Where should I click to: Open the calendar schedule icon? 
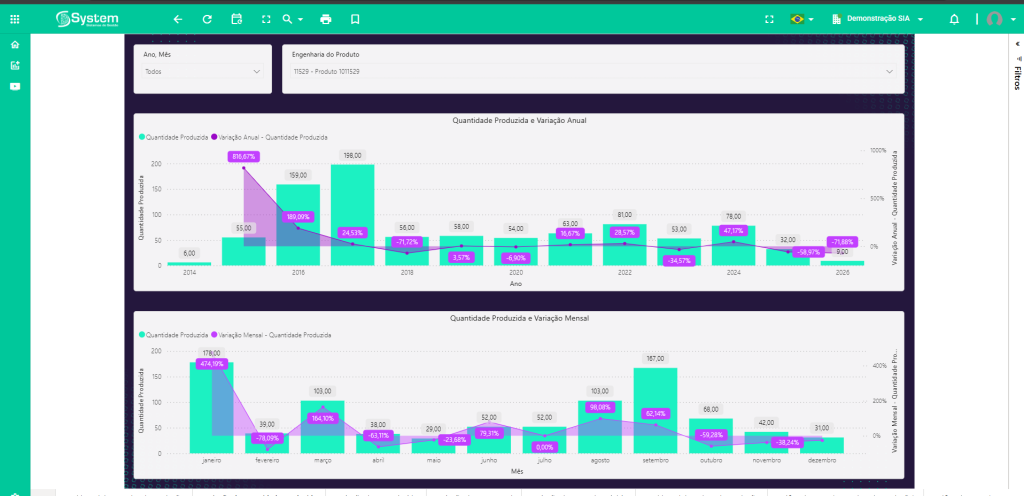tap(236, 19)
